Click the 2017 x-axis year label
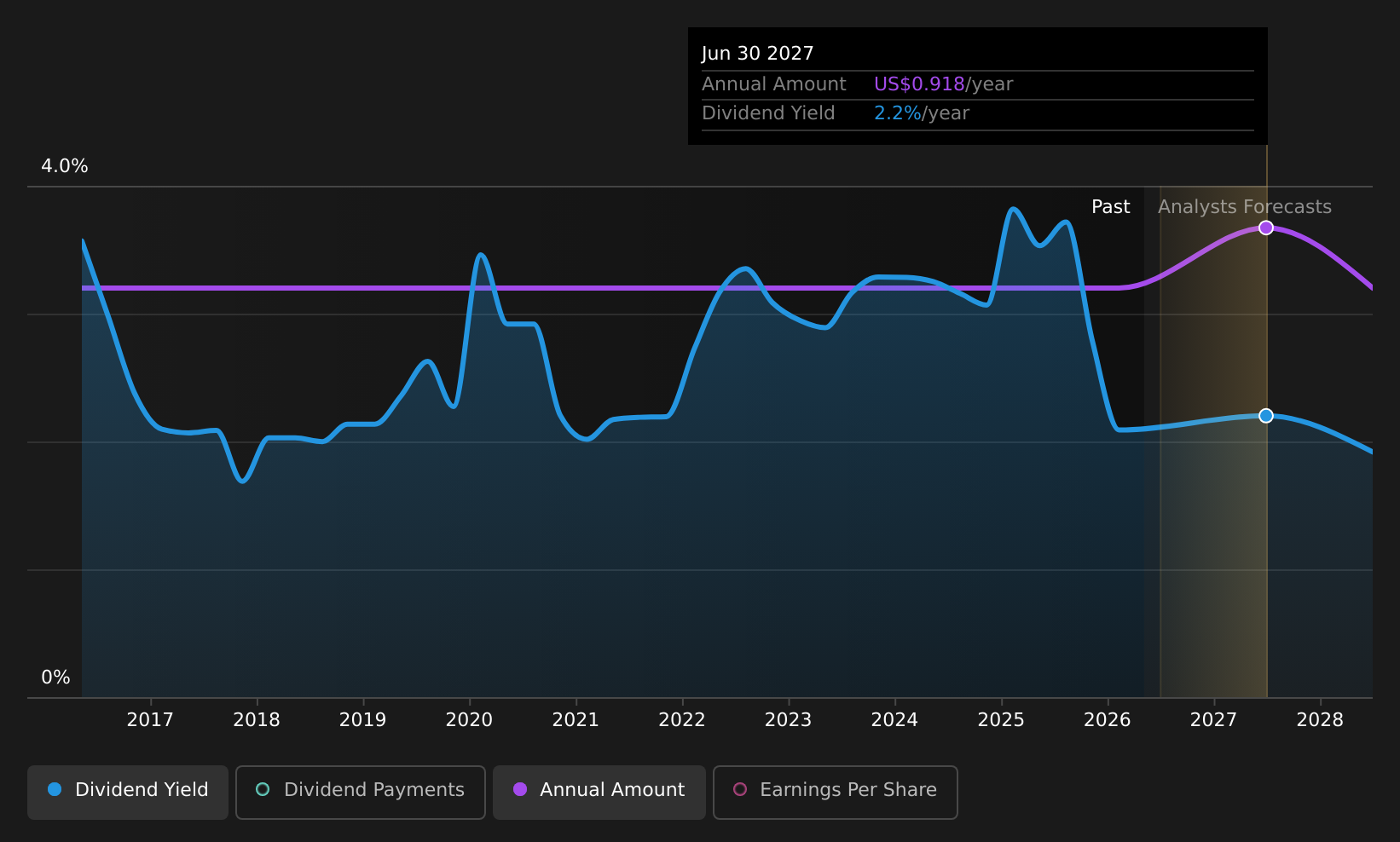This screenshot has height=842, width=1400. 150,720
